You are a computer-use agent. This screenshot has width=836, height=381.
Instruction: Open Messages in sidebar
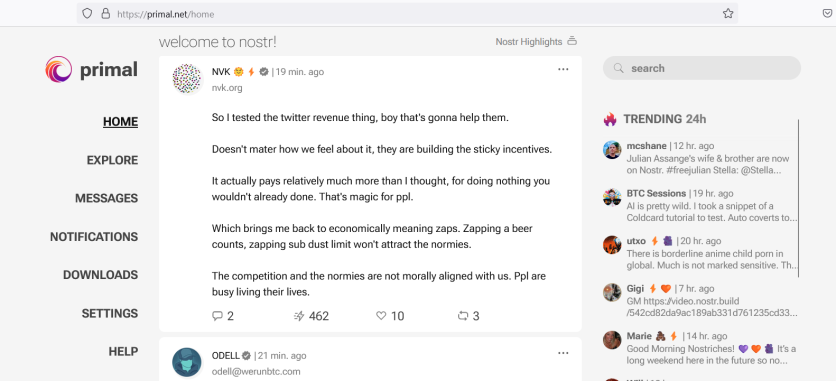pos(107,198)
